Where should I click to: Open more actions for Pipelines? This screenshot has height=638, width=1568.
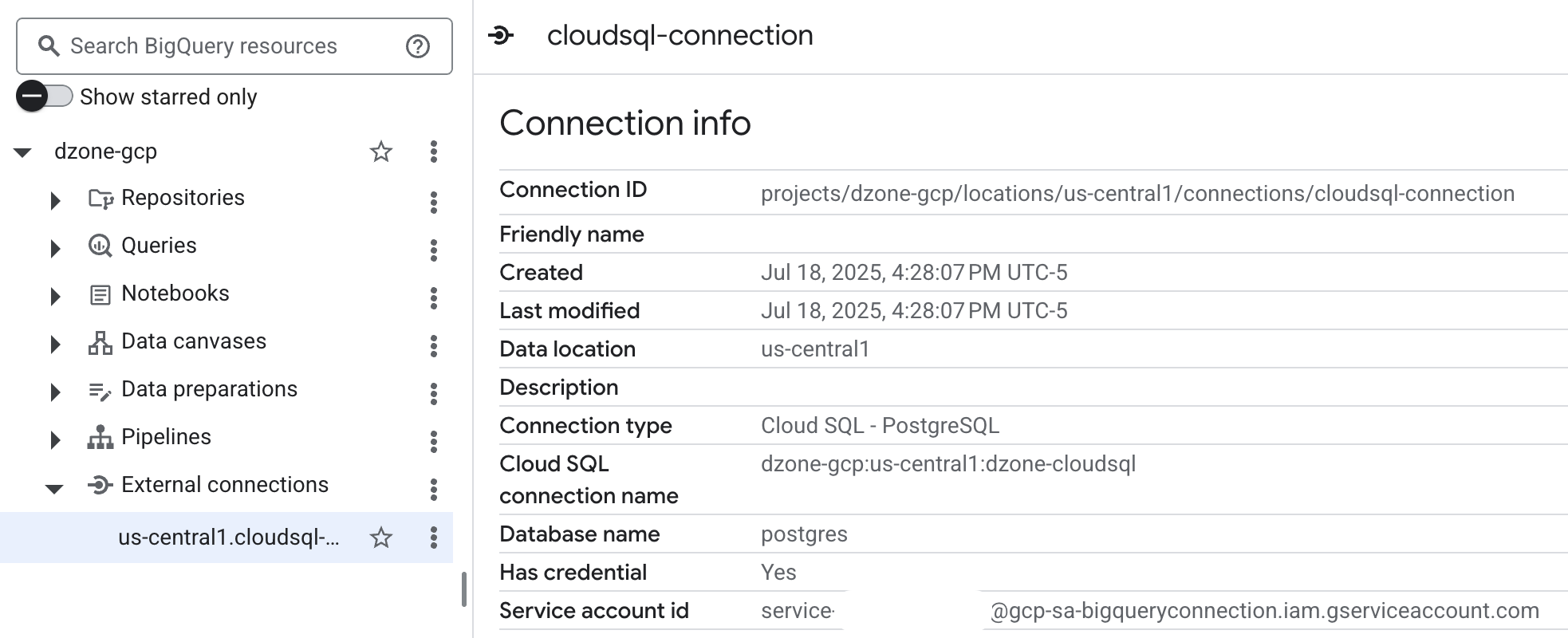pos(434,442)
